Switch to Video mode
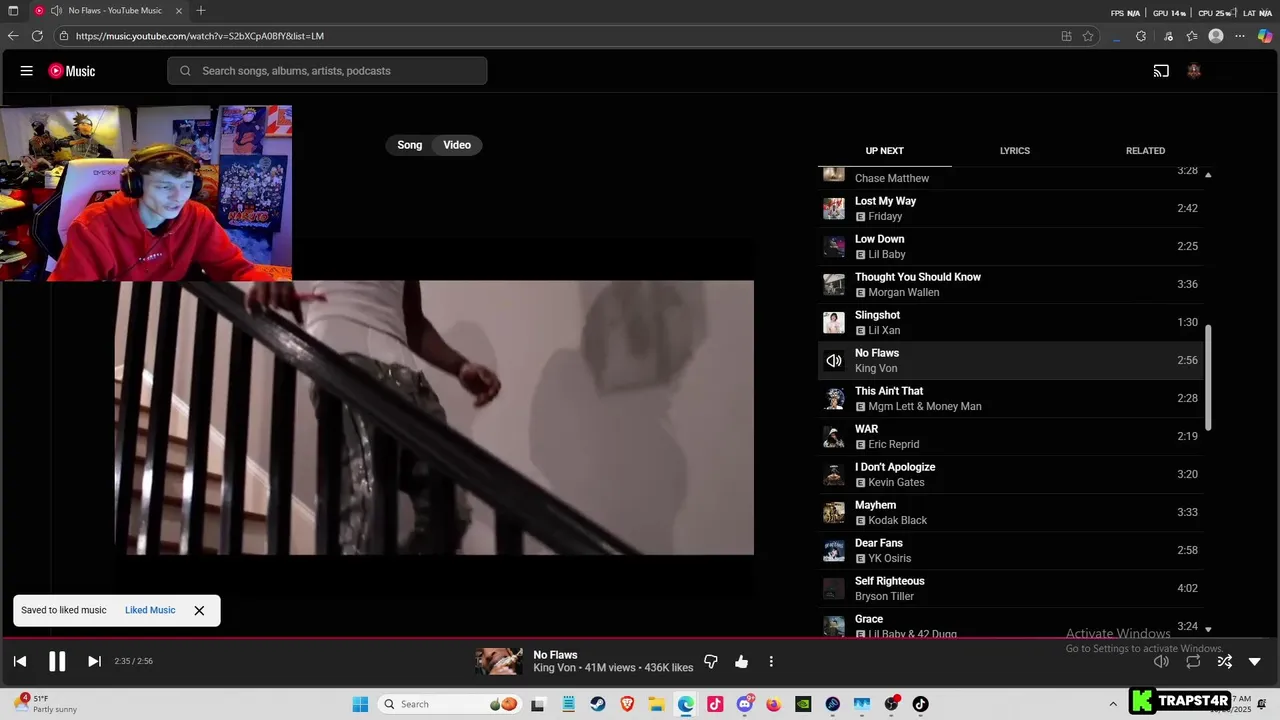This screenshot has width=1280, height=720. coord(457,145)
